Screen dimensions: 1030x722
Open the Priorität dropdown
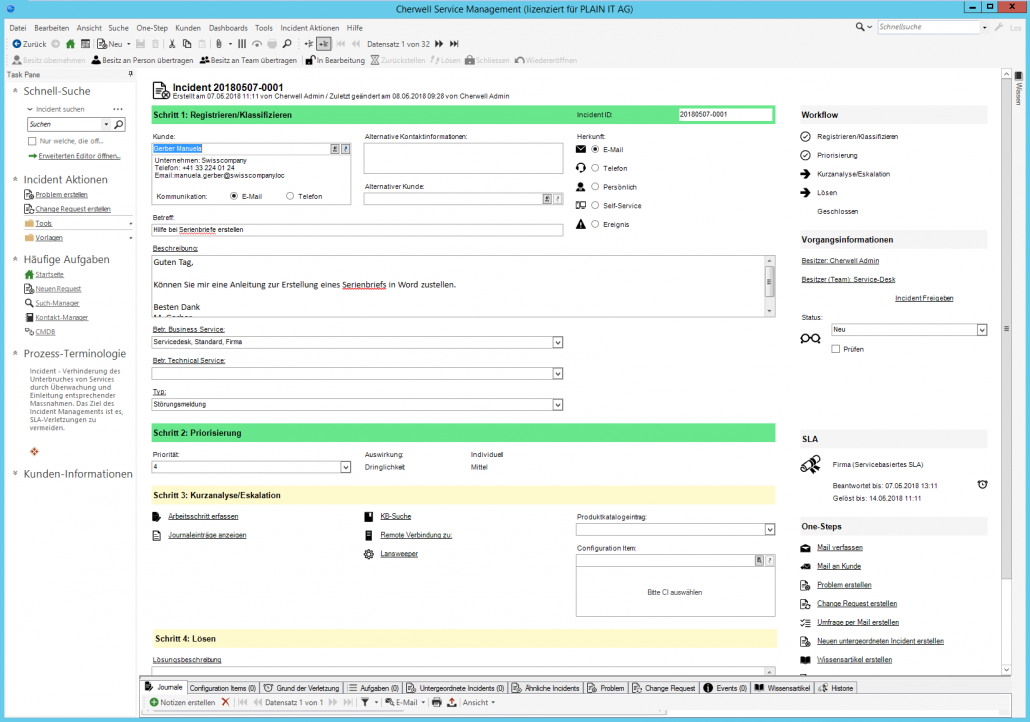tap(346, 467)
